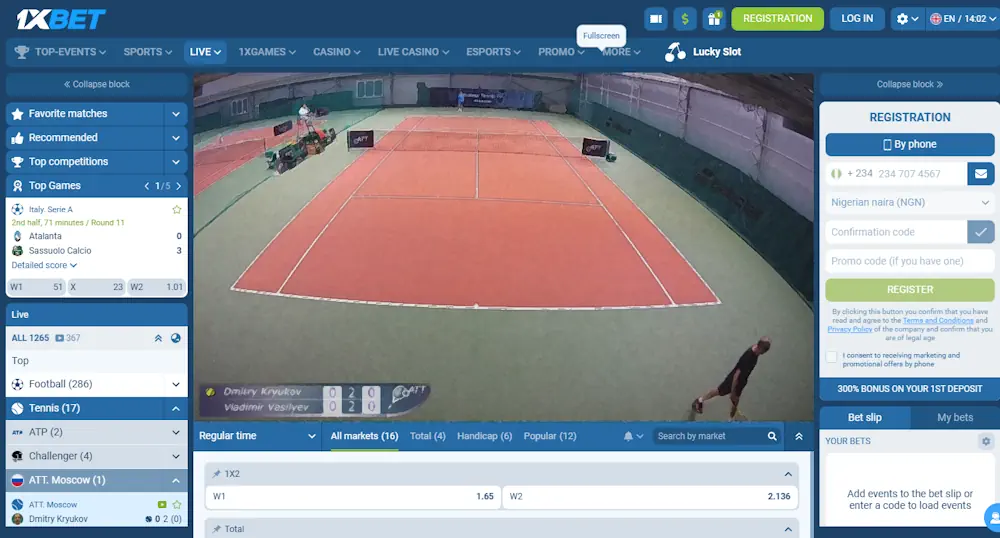Select the Total (4) tab
This screenshot has width=1000, height=538.
[x=427, y=436]
